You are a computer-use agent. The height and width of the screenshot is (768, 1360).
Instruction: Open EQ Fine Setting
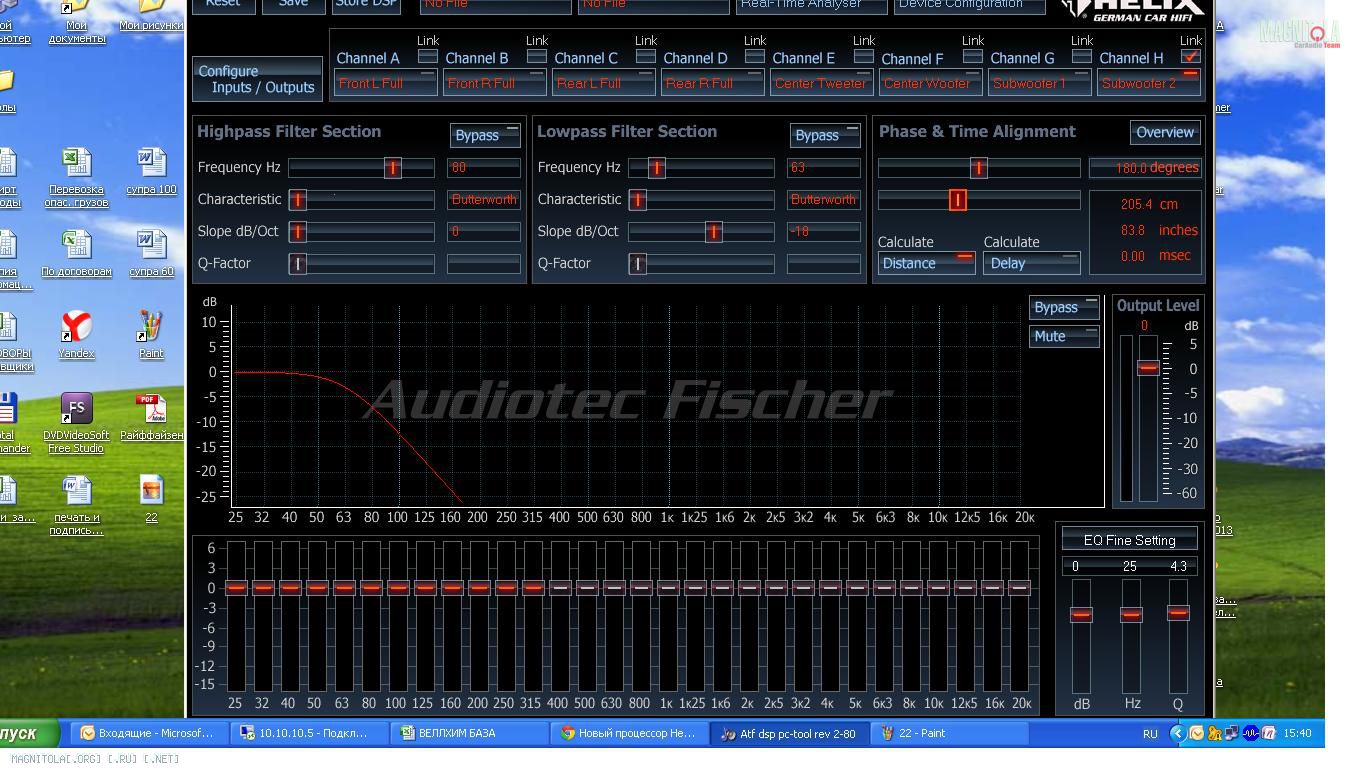(x=1129, y=540)
